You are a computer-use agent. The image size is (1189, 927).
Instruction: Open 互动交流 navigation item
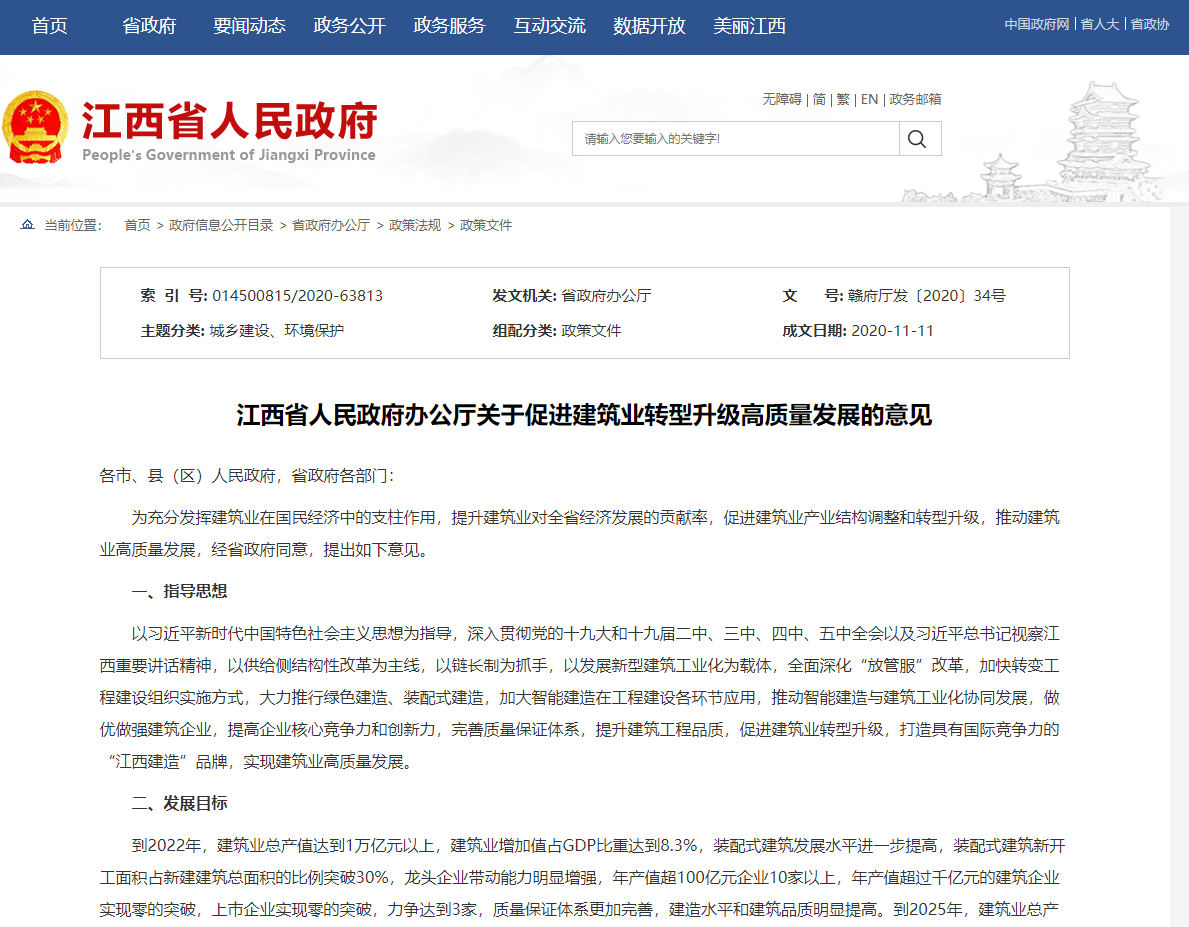pos(550,26)
